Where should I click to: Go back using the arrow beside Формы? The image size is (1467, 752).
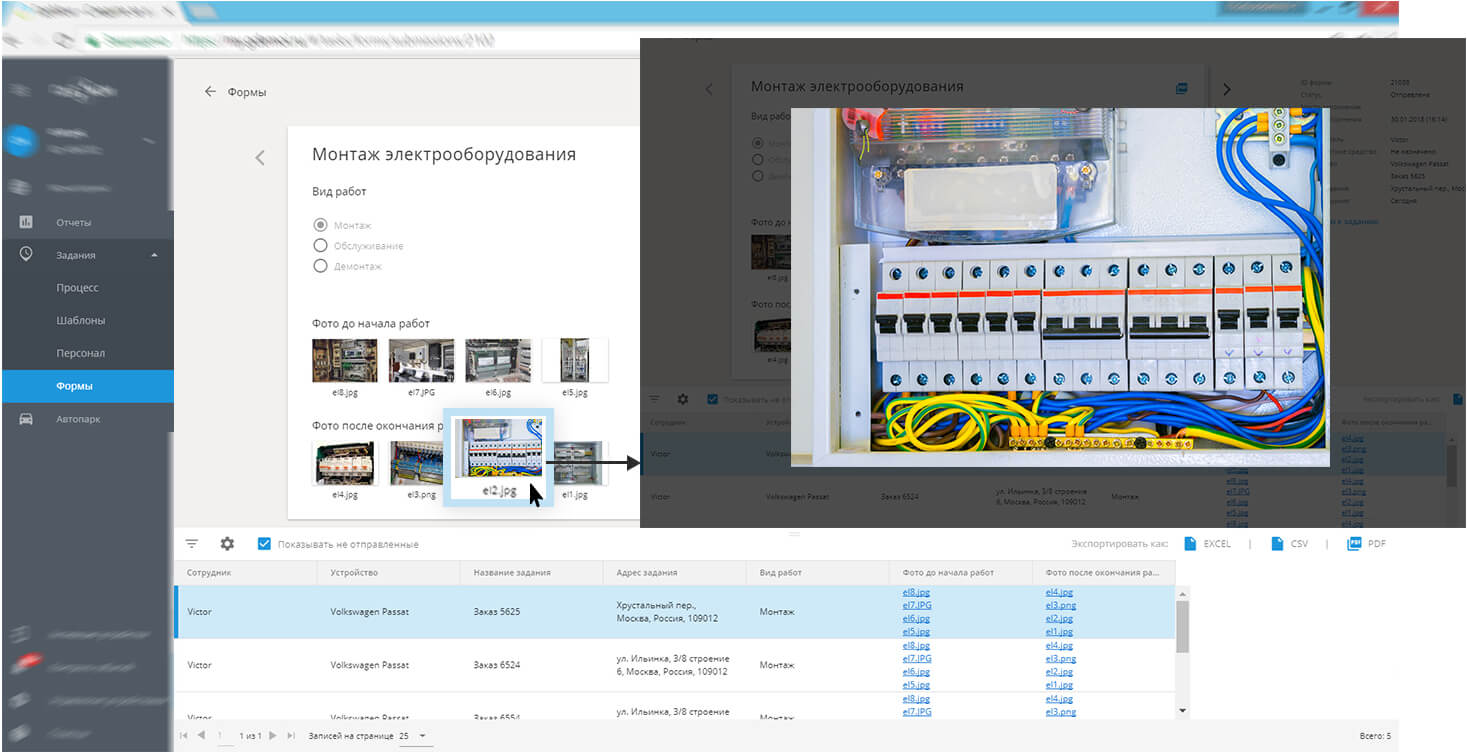pyautogui.click(x=210, y=92)
